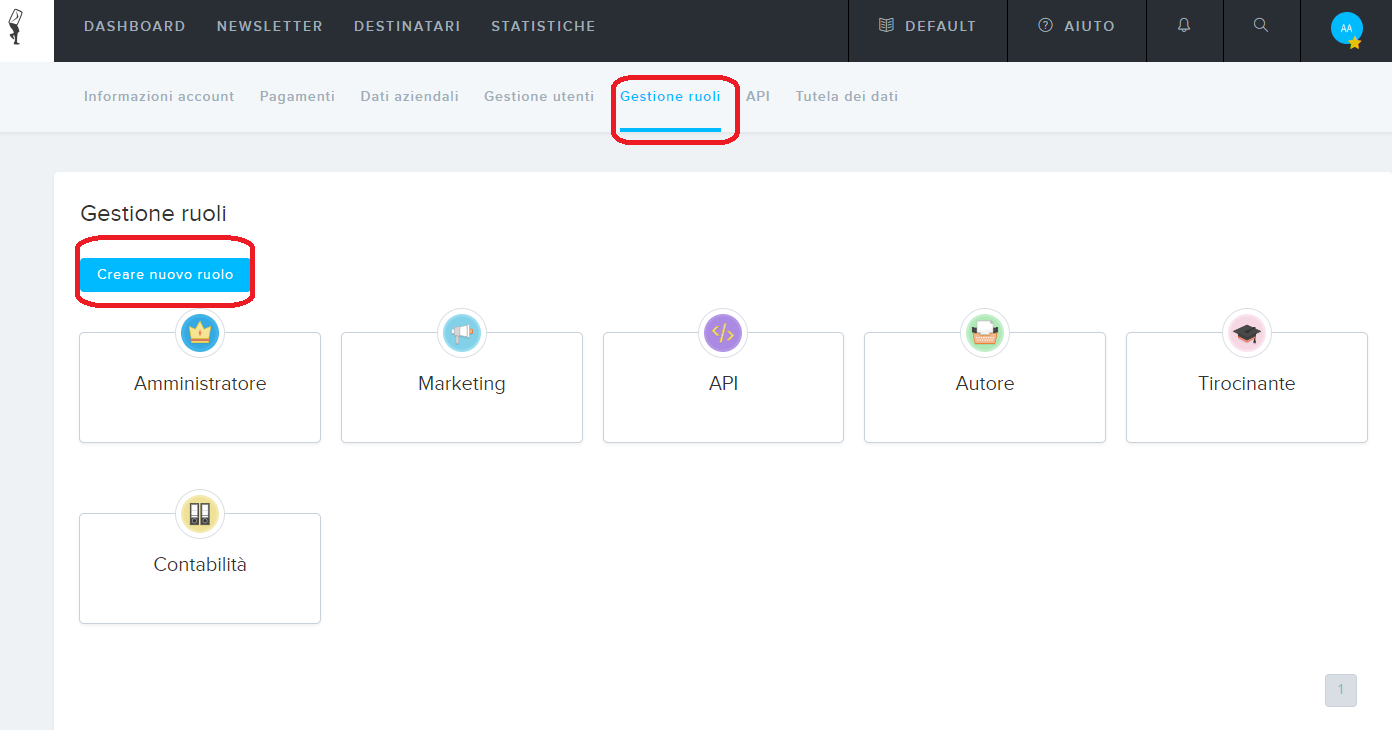The width and height of the screenshot is (1392, 730).
Task: Open the API settings tab
Action: click(758, 97)
